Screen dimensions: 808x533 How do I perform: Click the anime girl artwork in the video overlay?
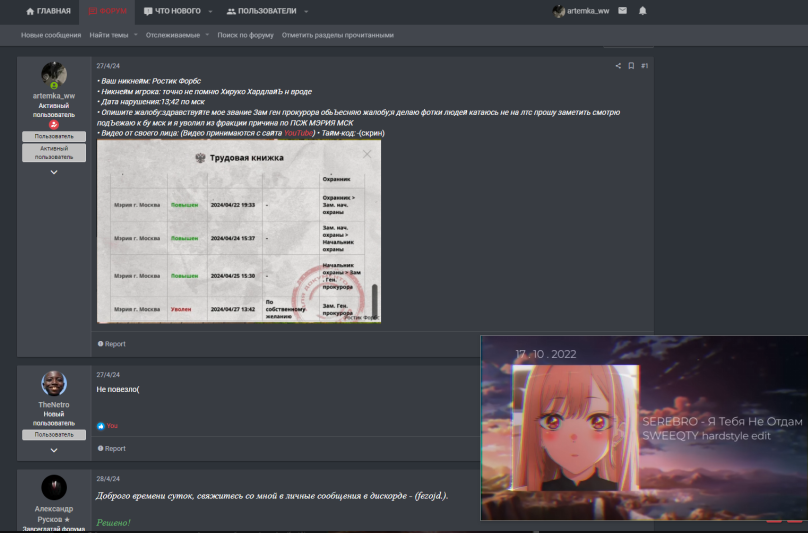[575, 428]
